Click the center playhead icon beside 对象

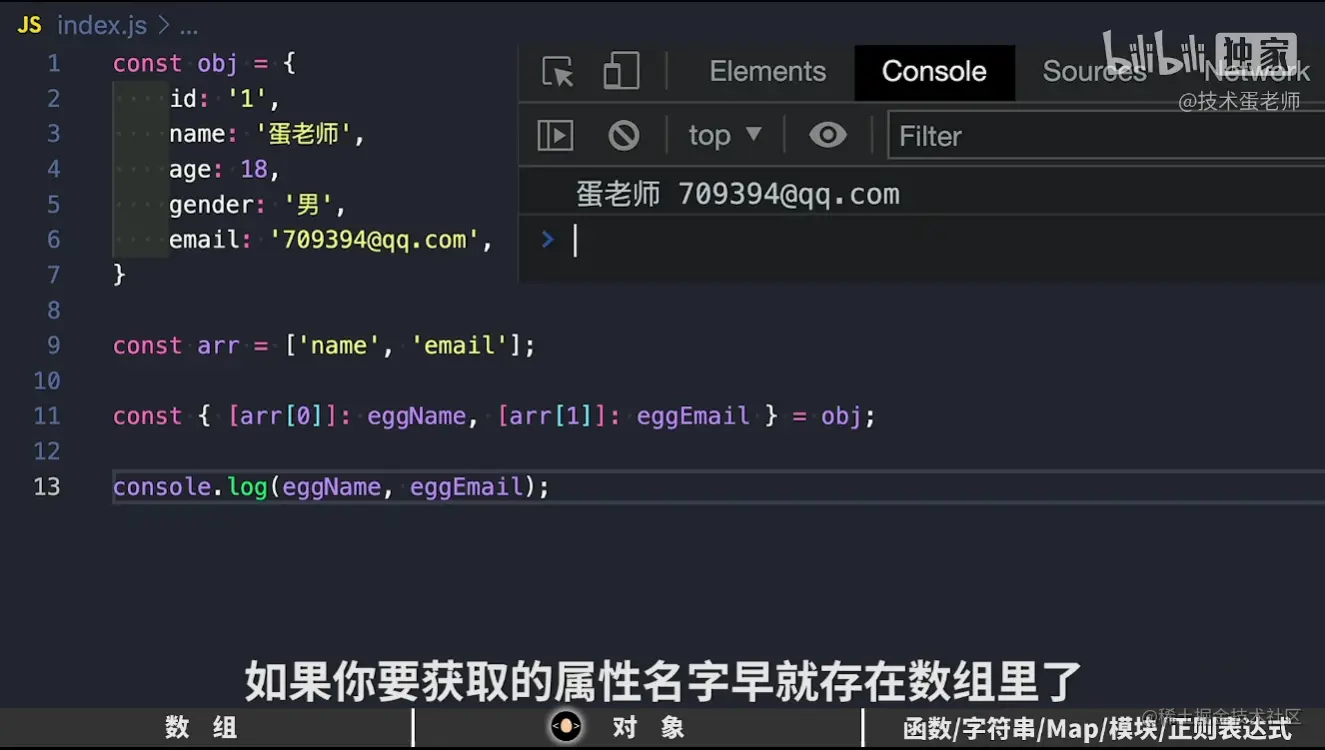(567, 727)
